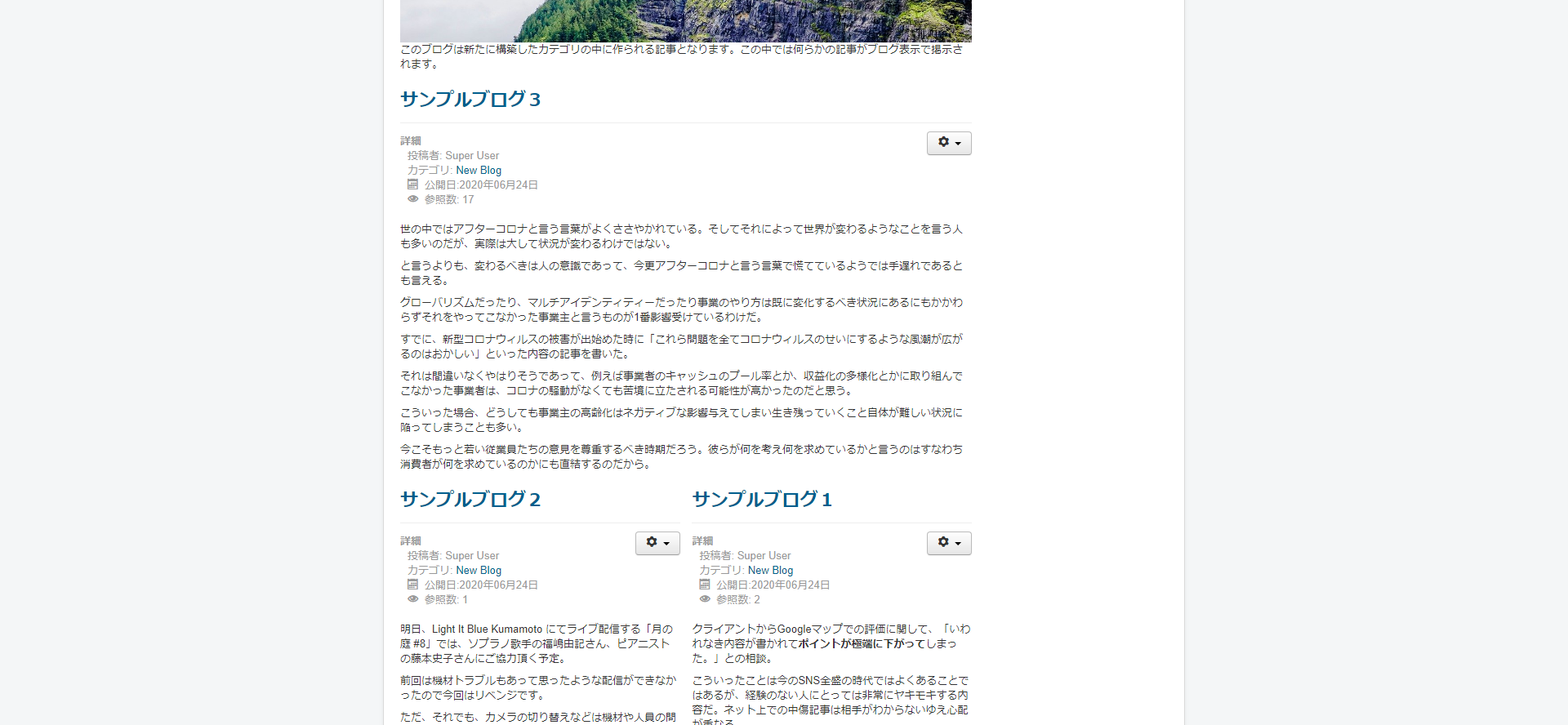1568x725 pixels.
Task: Click the mountain landscape header image
Action: [x=686, y=20]
